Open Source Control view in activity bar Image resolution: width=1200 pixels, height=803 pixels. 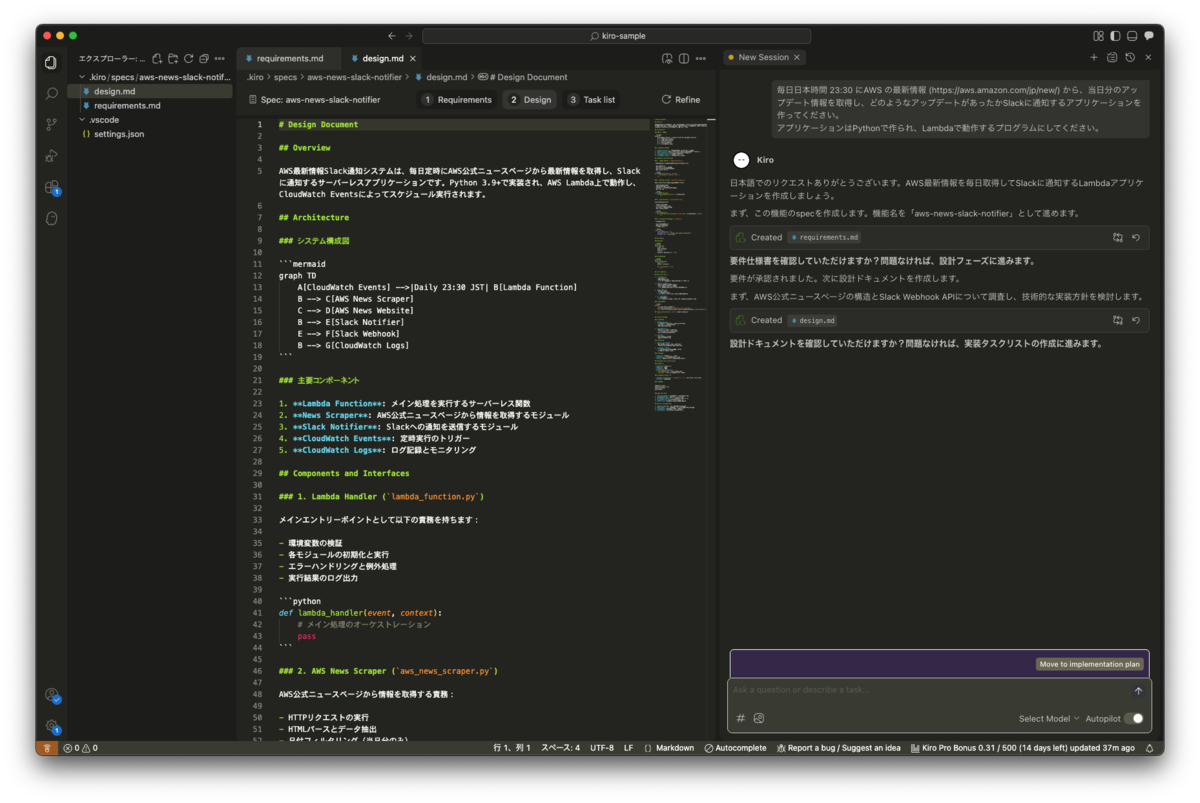(x=51, y=125)
